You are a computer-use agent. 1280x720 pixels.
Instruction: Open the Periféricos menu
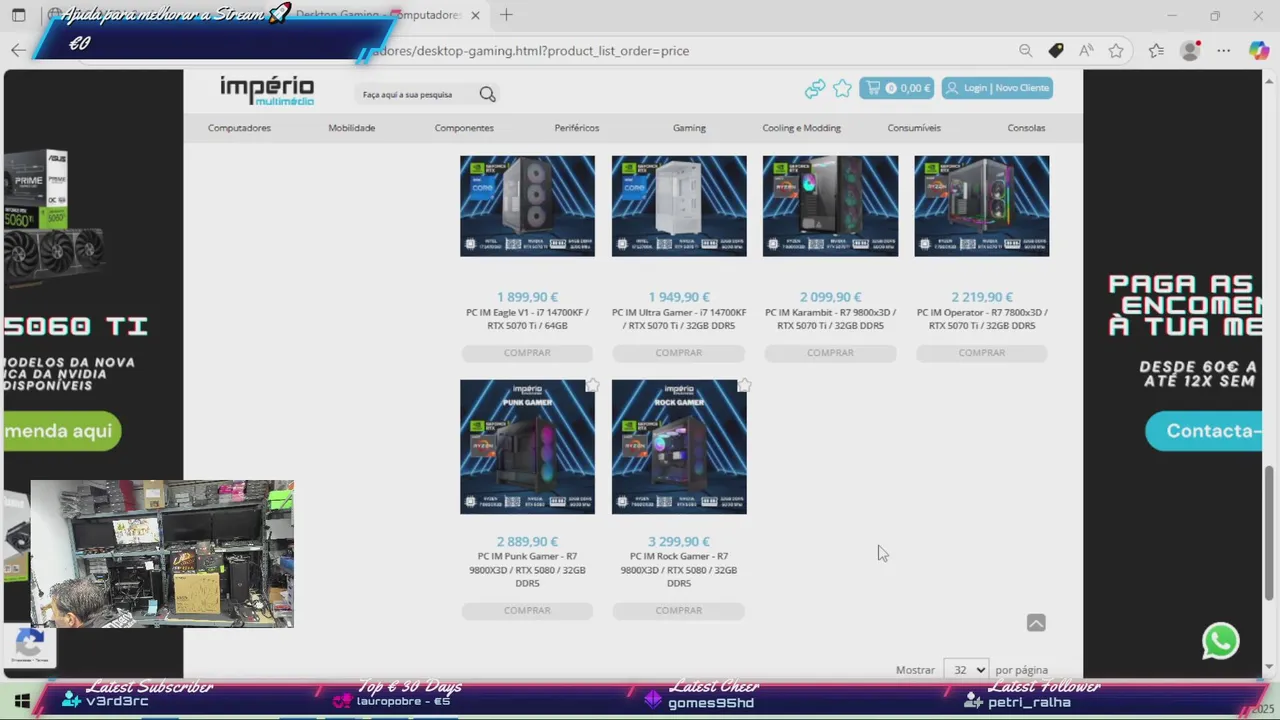tap(577, 128)
